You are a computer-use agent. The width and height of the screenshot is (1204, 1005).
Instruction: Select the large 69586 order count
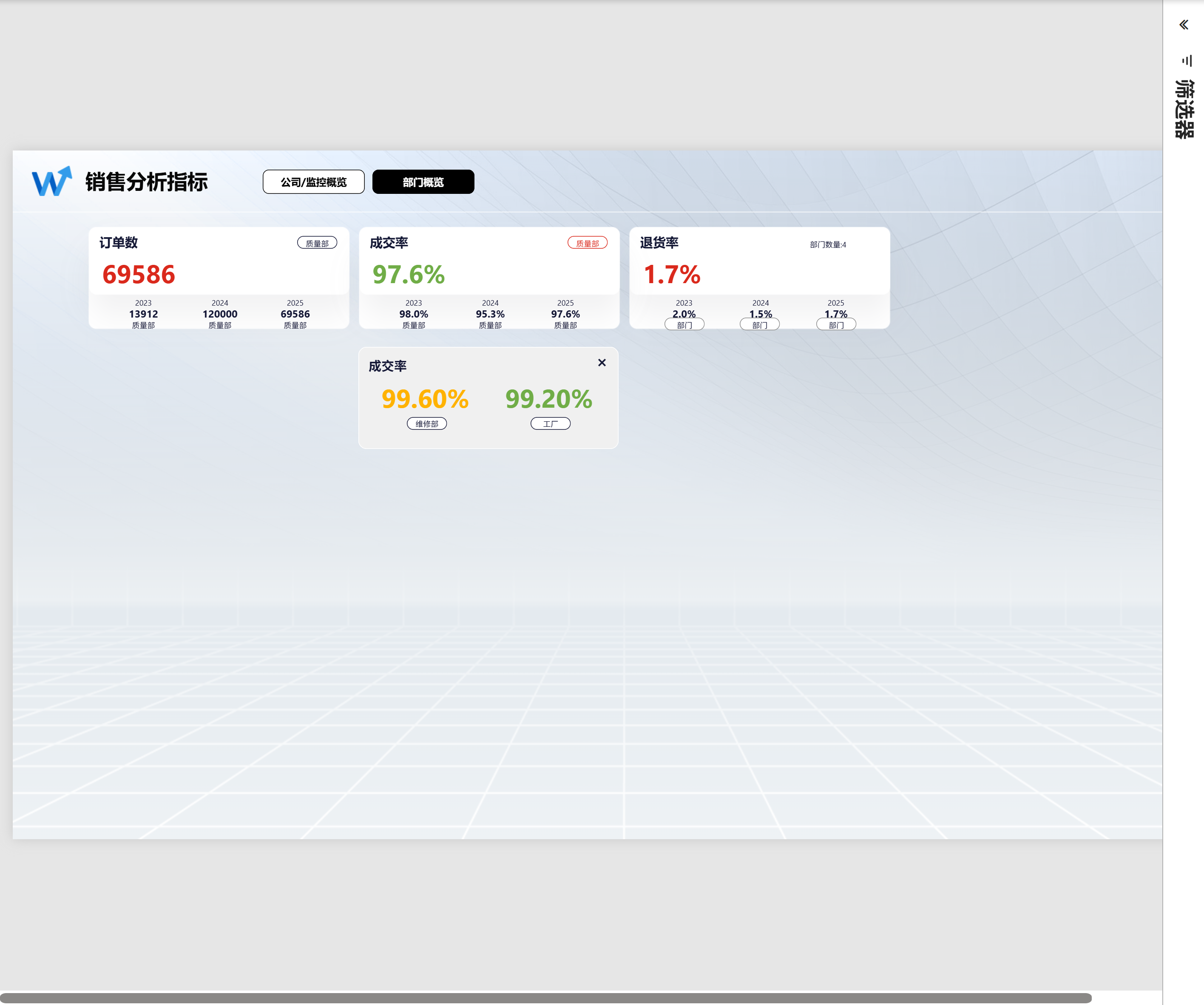pos(139,275)
